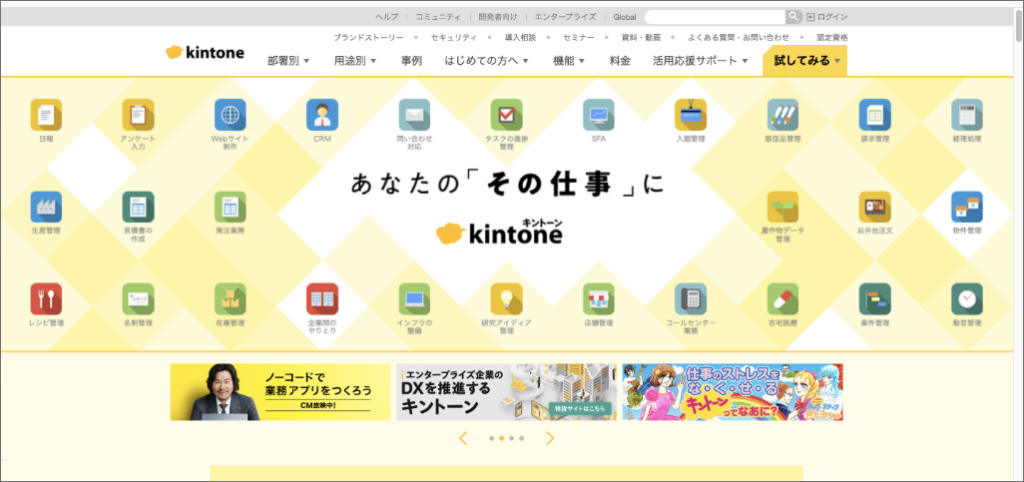Open the 生産管理 factory icon
Viewport: 1024px width, 482px height.
46,207
